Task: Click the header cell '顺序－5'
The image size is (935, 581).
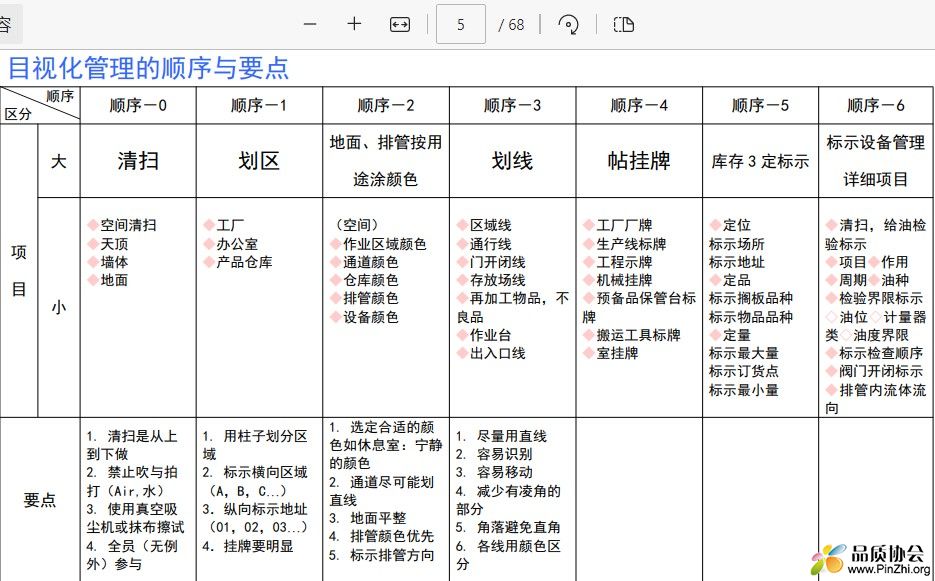Action: pos(760,106)
